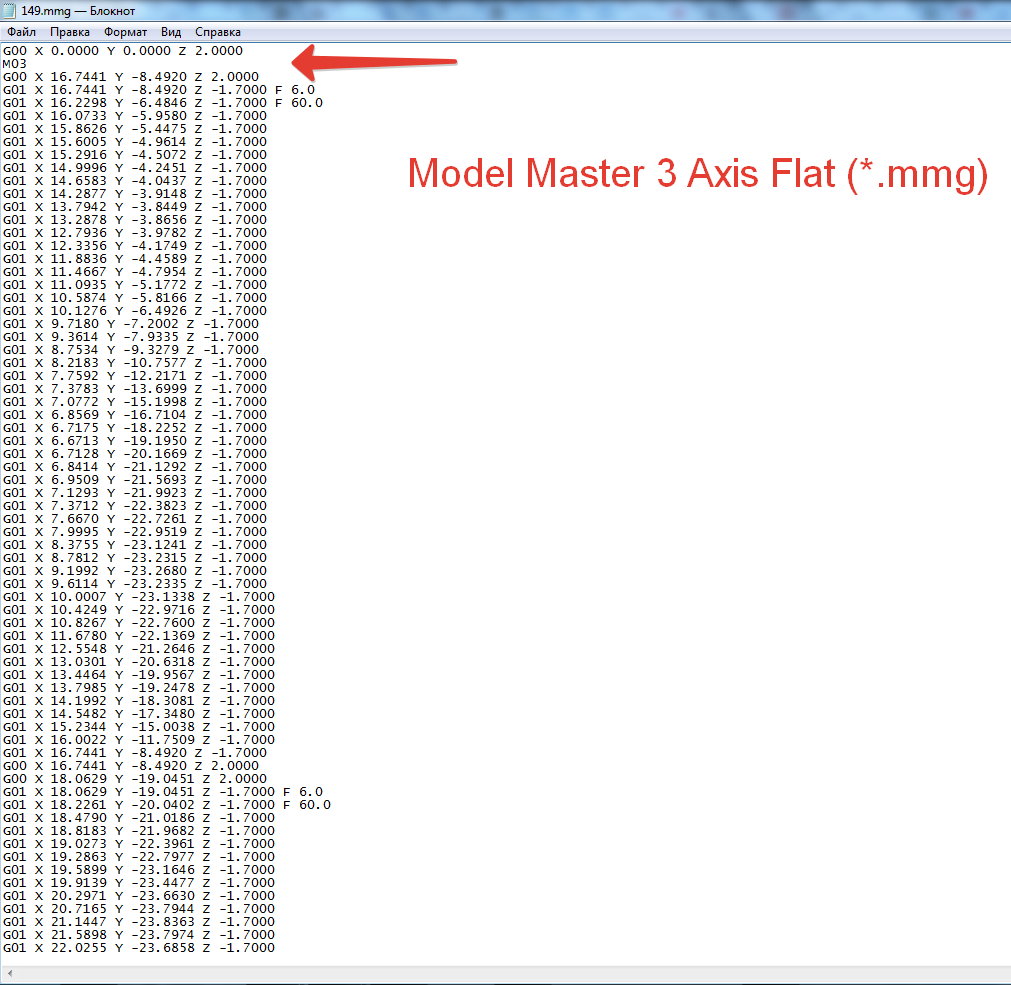Click line 'G01 X 15.2344 Y -15.0038'
The image size is (1011, 985).
tap(139, 727)
